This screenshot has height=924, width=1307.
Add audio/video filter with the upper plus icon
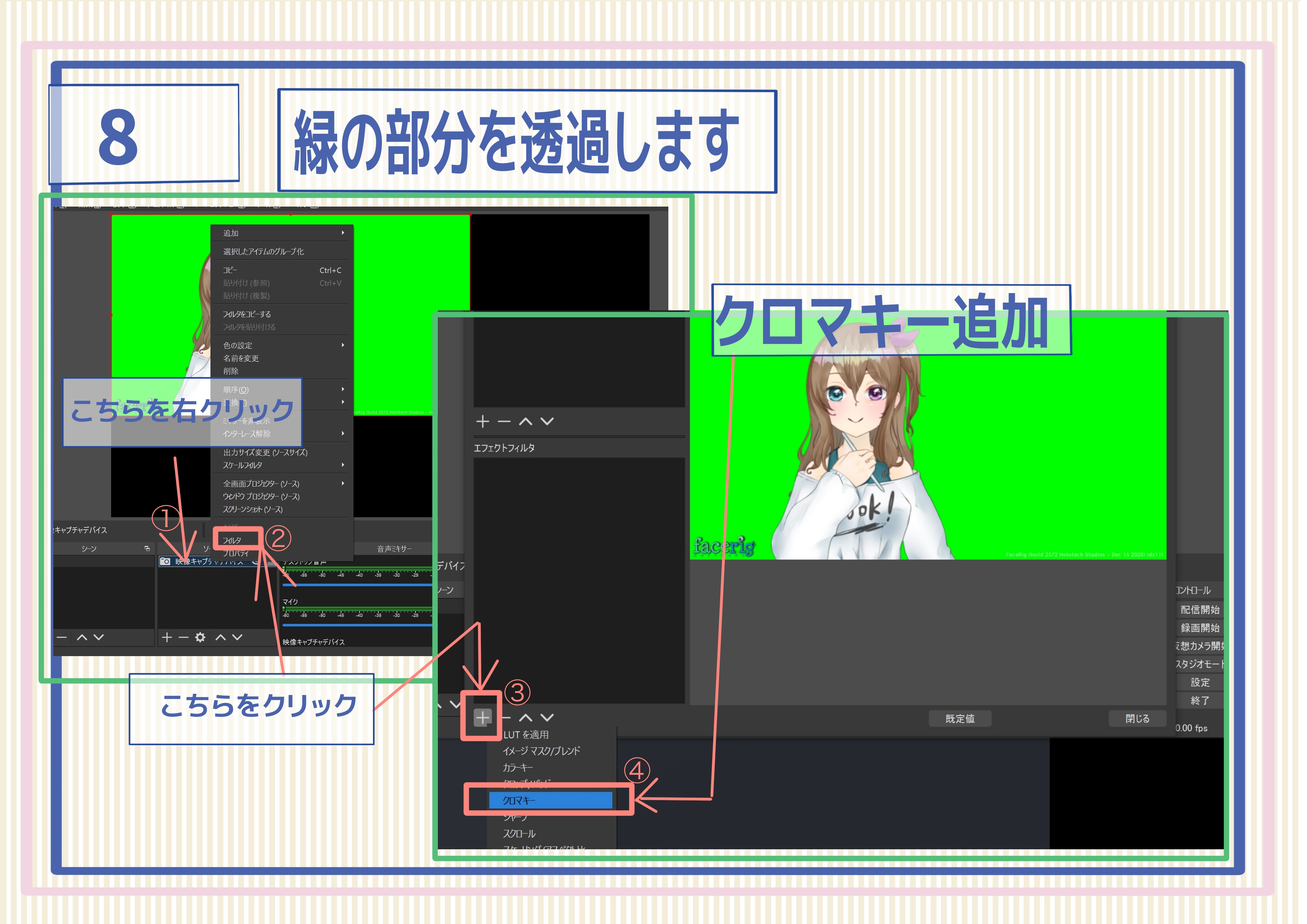[482, 422]
